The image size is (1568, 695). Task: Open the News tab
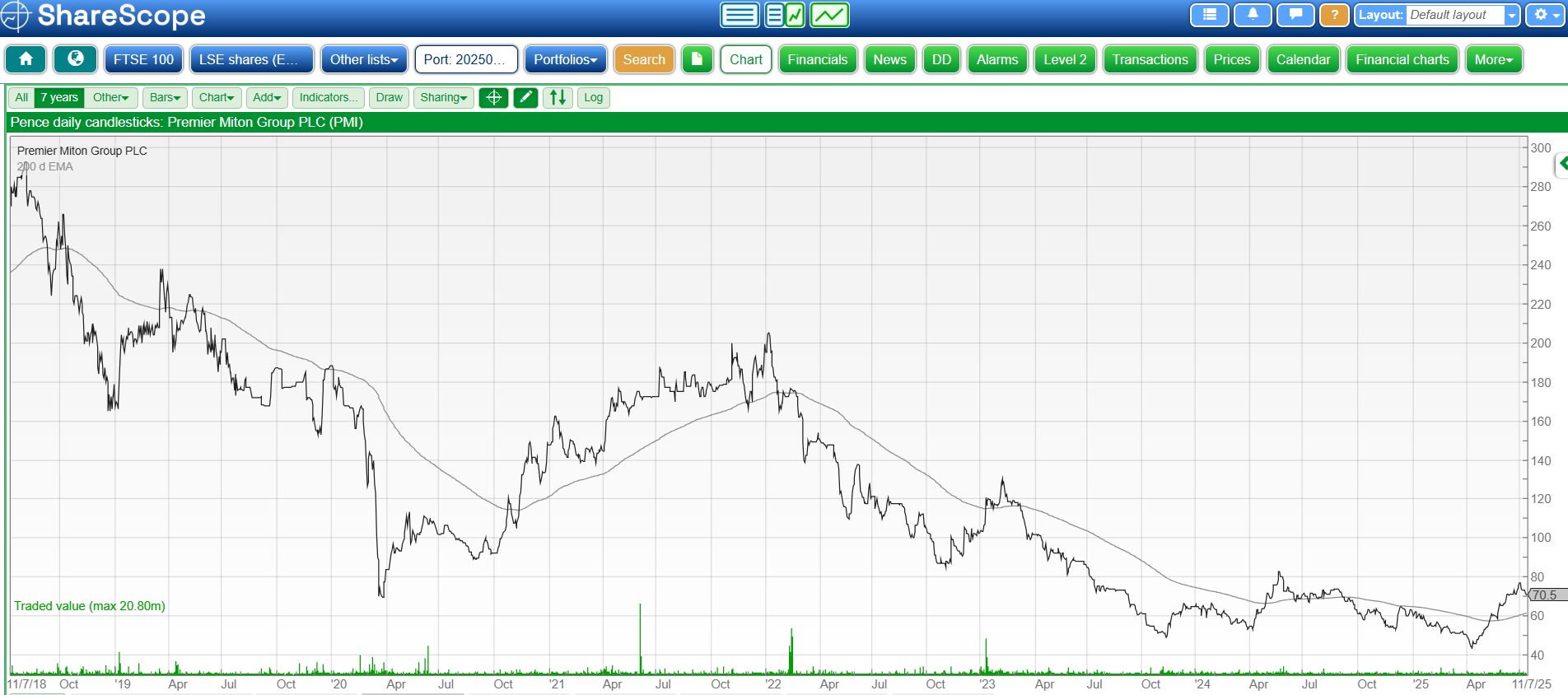tap(890, 59)
